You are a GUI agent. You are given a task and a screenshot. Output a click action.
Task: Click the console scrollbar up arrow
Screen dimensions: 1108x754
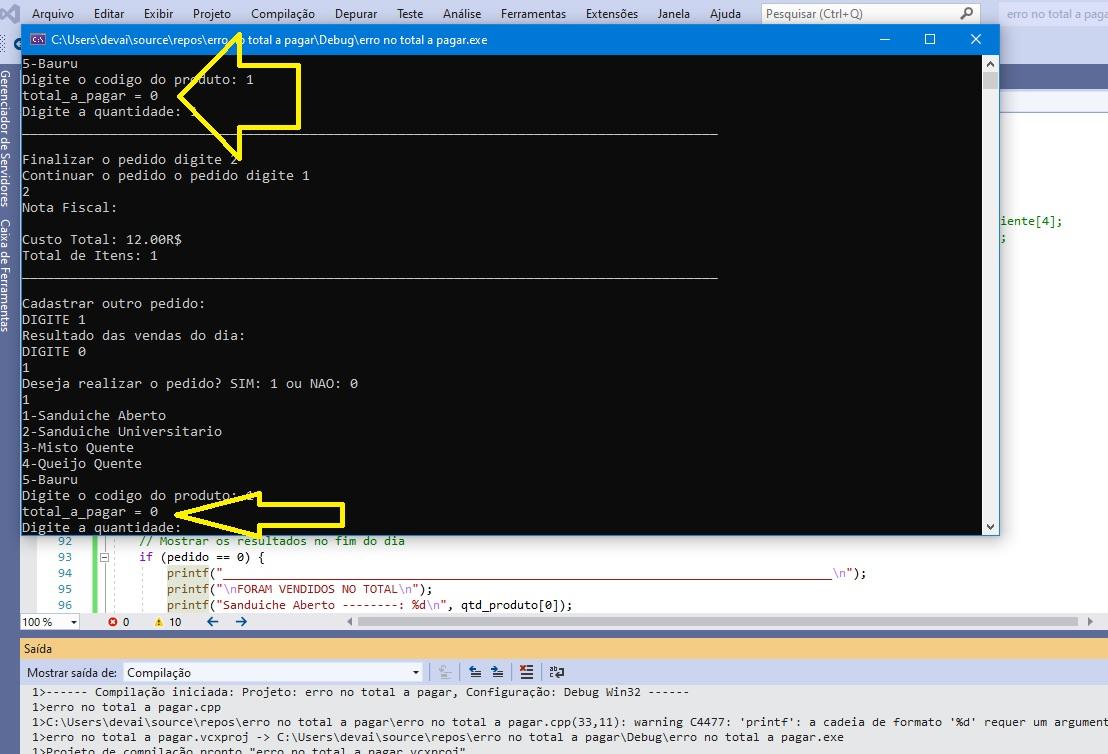tap(991, 64)
